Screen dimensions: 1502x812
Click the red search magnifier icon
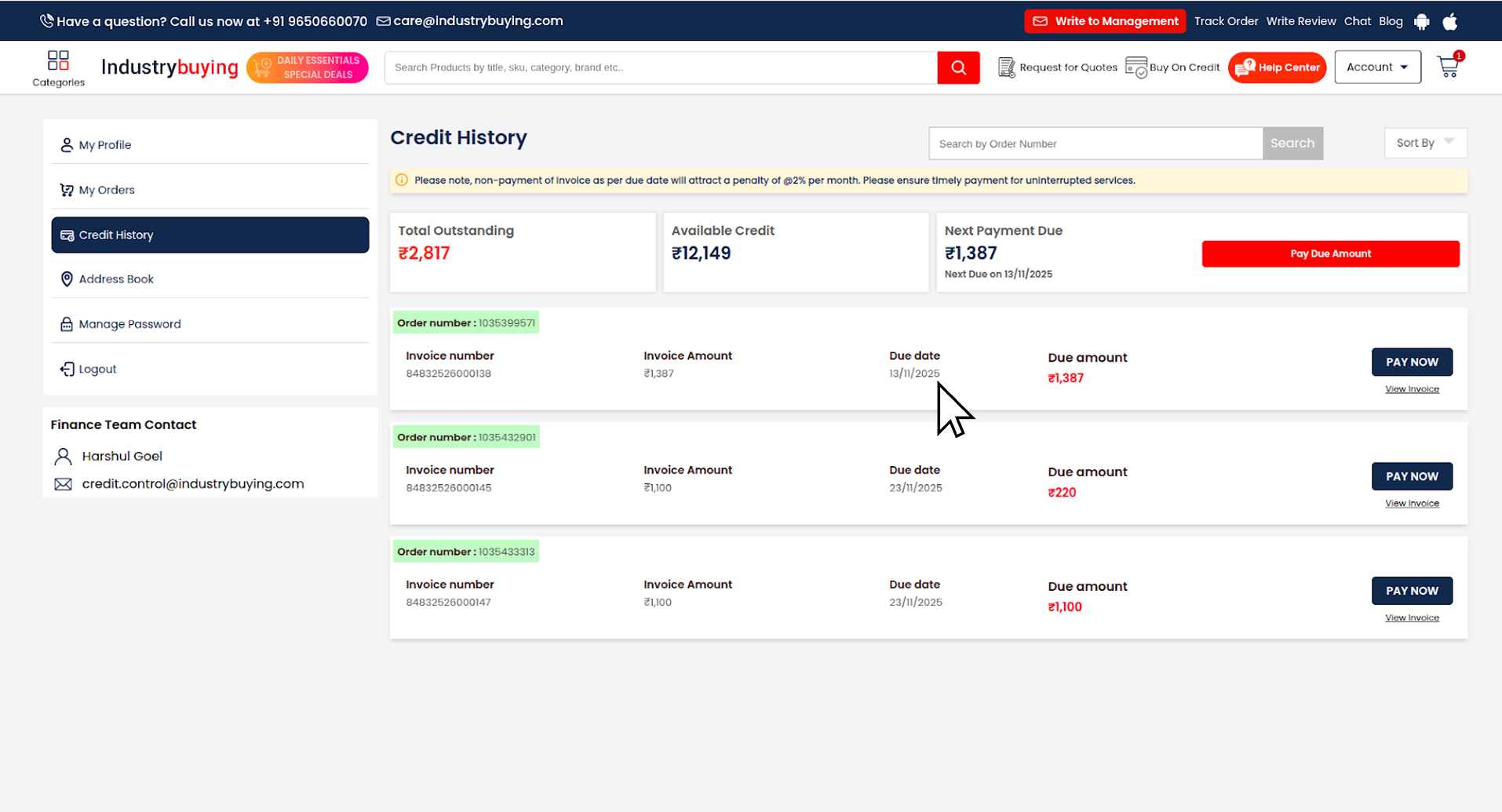click(958, 67)
